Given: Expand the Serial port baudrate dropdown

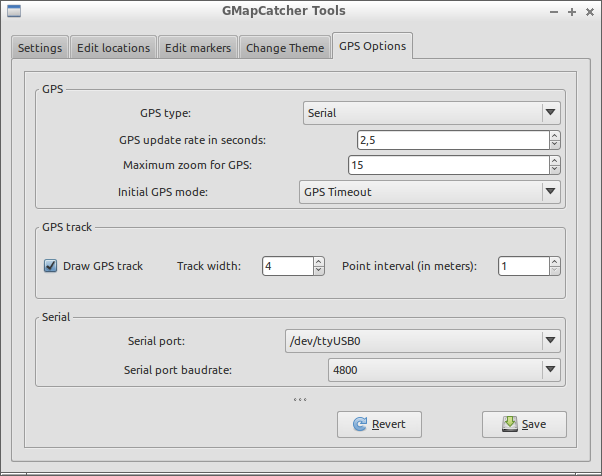Looking at the screenshot, I should (x=444, y=370).
